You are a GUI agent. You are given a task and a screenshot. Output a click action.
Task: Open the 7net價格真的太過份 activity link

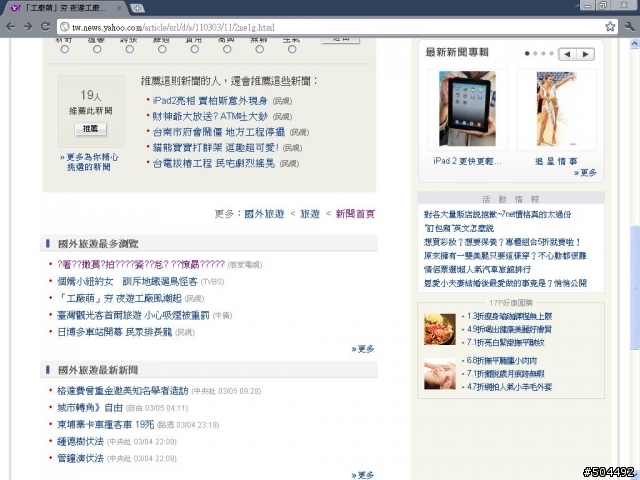pyautogui.click(x=497, y=214)
